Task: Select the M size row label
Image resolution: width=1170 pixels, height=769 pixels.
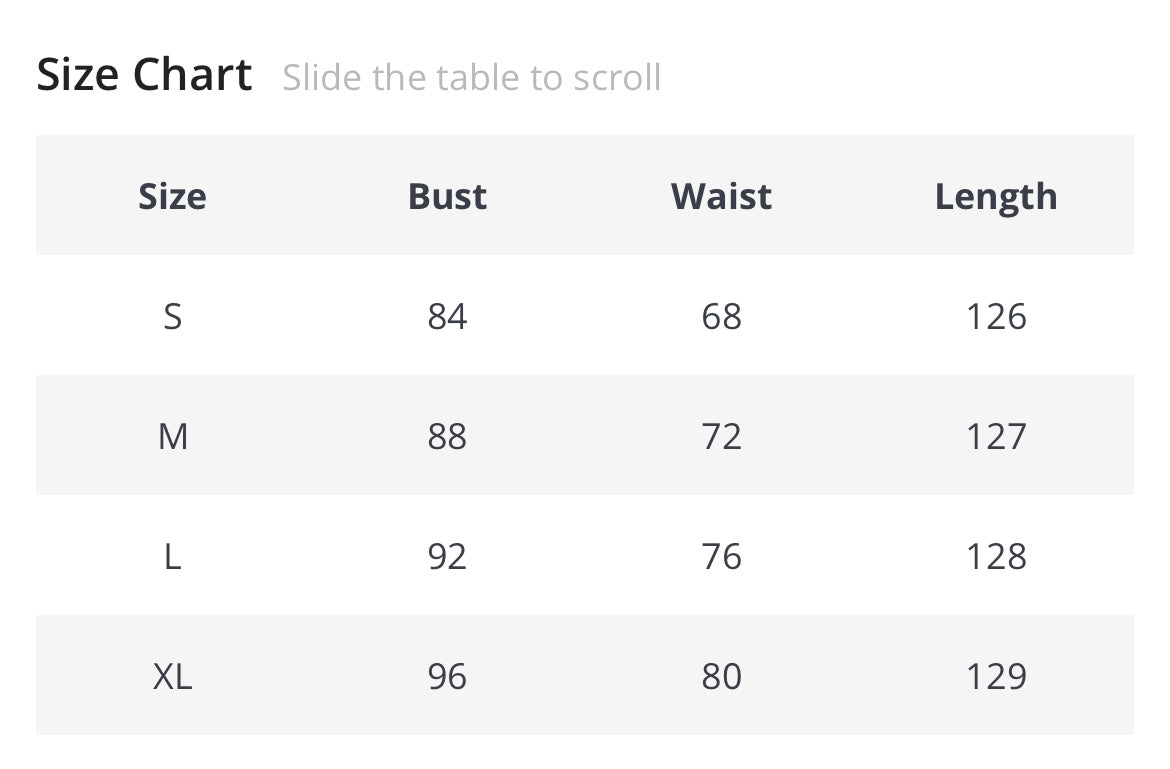Action: click(172, 437)
